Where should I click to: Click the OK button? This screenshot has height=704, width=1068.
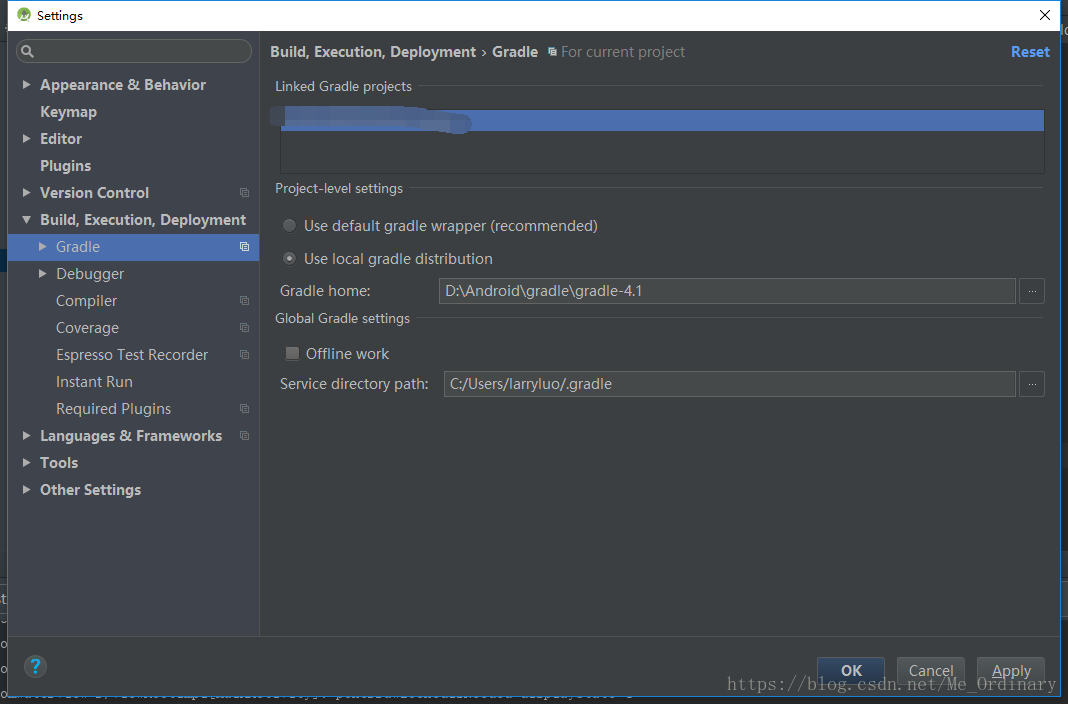[x=851, y=671]
